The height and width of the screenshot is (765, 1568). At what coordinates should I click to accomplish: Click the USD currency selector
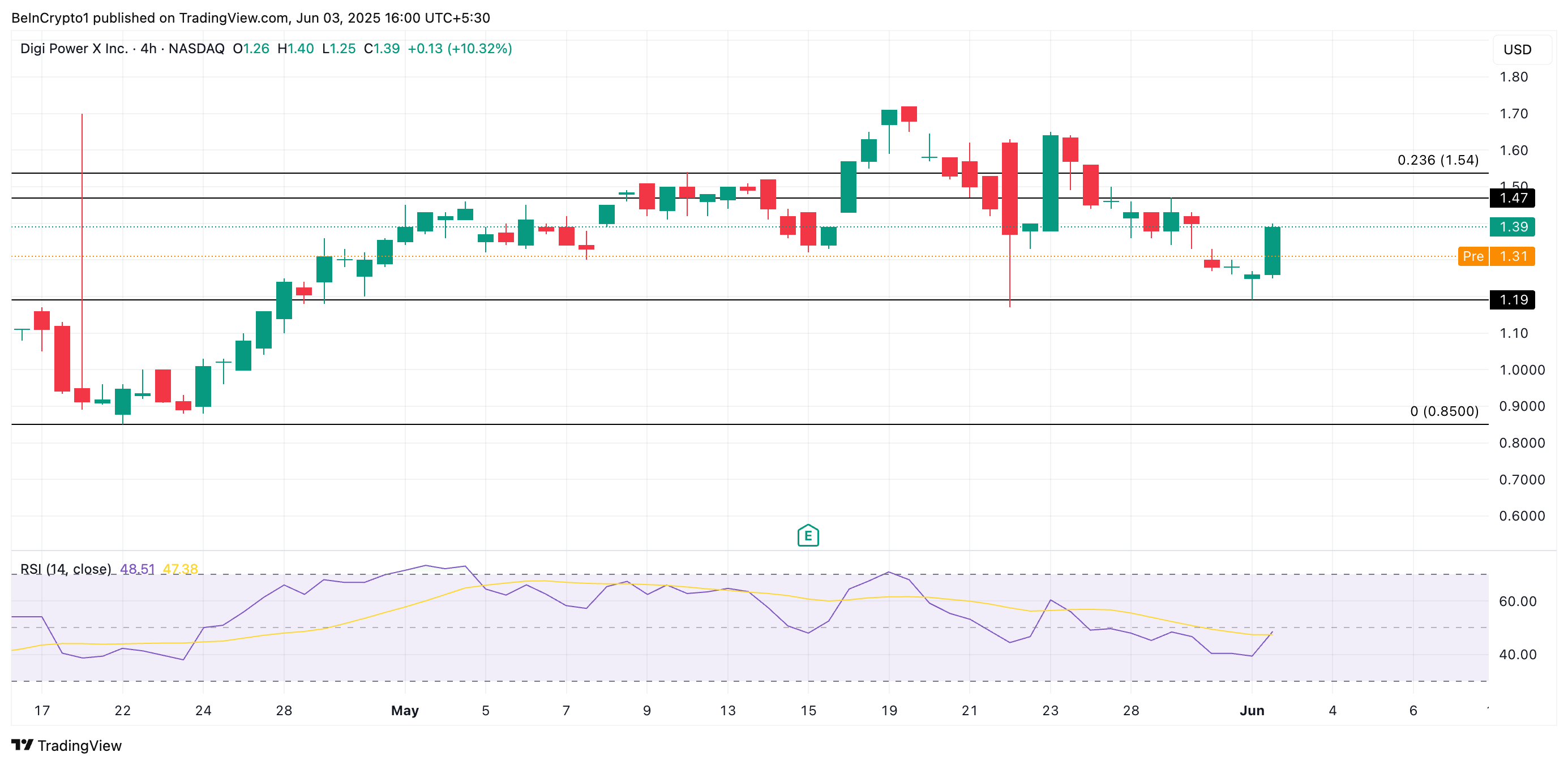[x=1517, y=50]
